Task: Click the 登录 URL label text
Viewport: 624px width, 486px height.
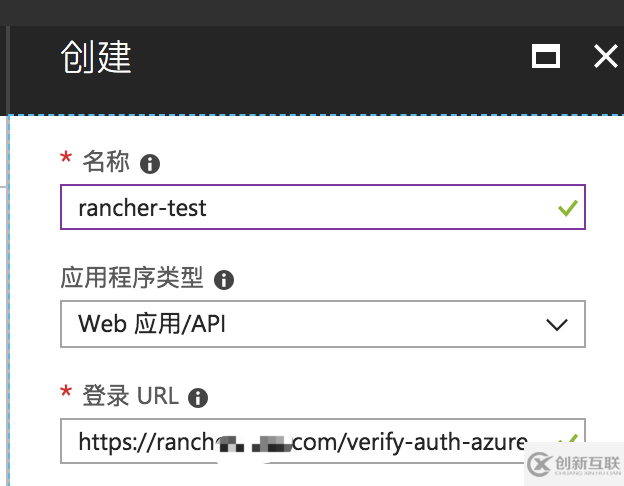Action: 131,396
